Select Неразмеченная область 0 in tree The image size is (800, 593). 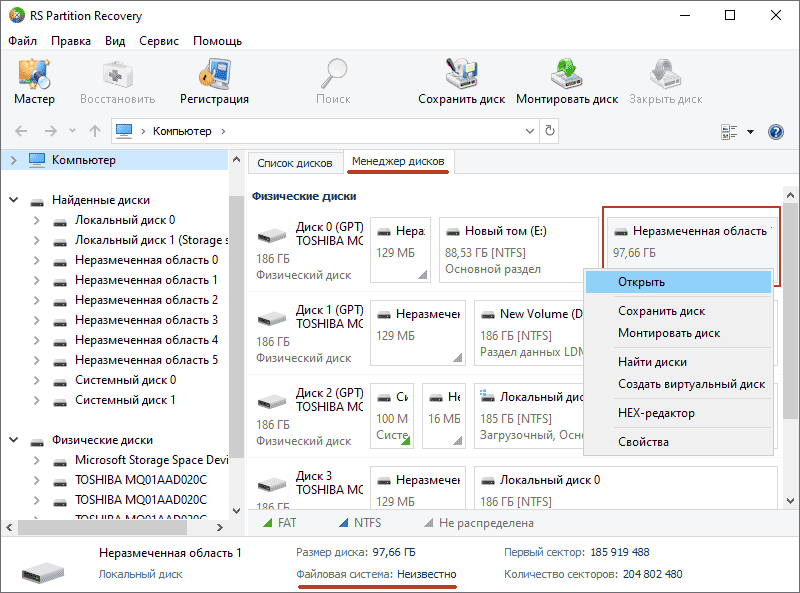tap(146, 260)
